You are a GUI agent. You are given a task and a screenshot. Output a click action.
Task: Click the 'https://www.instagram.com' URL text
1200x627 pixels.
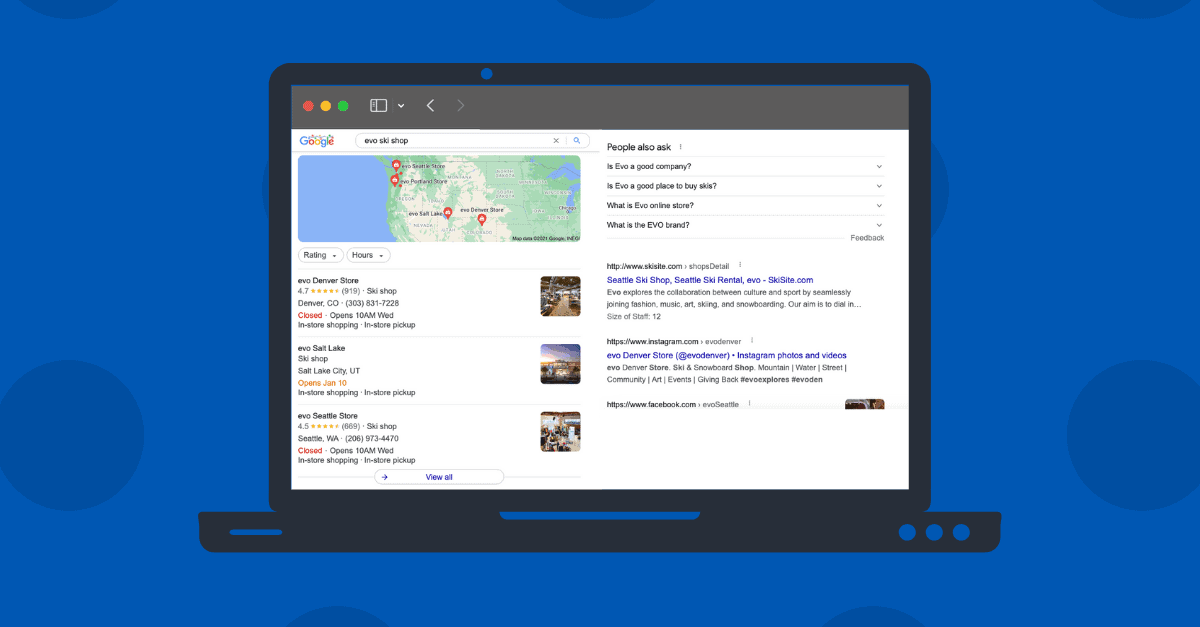(652, 342)
